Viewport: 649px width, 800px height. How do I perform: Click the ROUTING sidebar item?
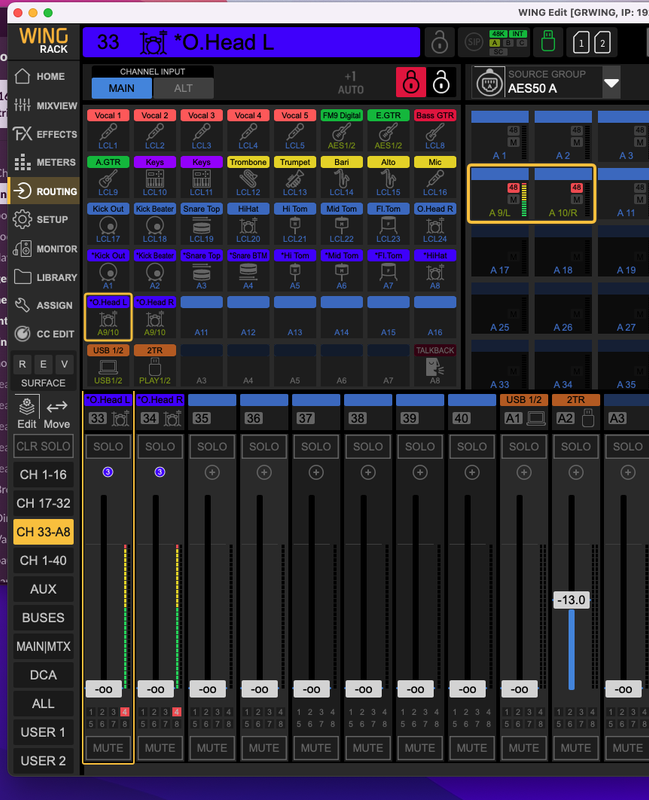[x=45, y=191]
